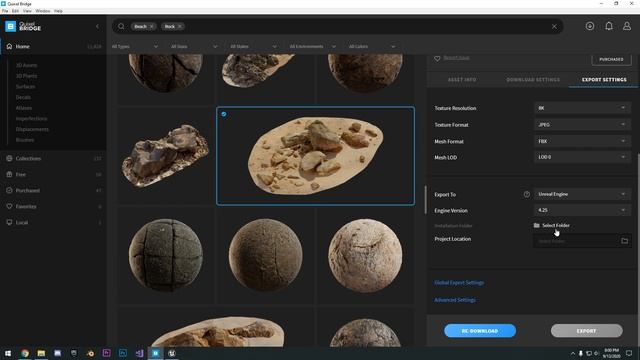Open Favorites in the sidebar
640x360 pixels.
[x=53, y=207]
